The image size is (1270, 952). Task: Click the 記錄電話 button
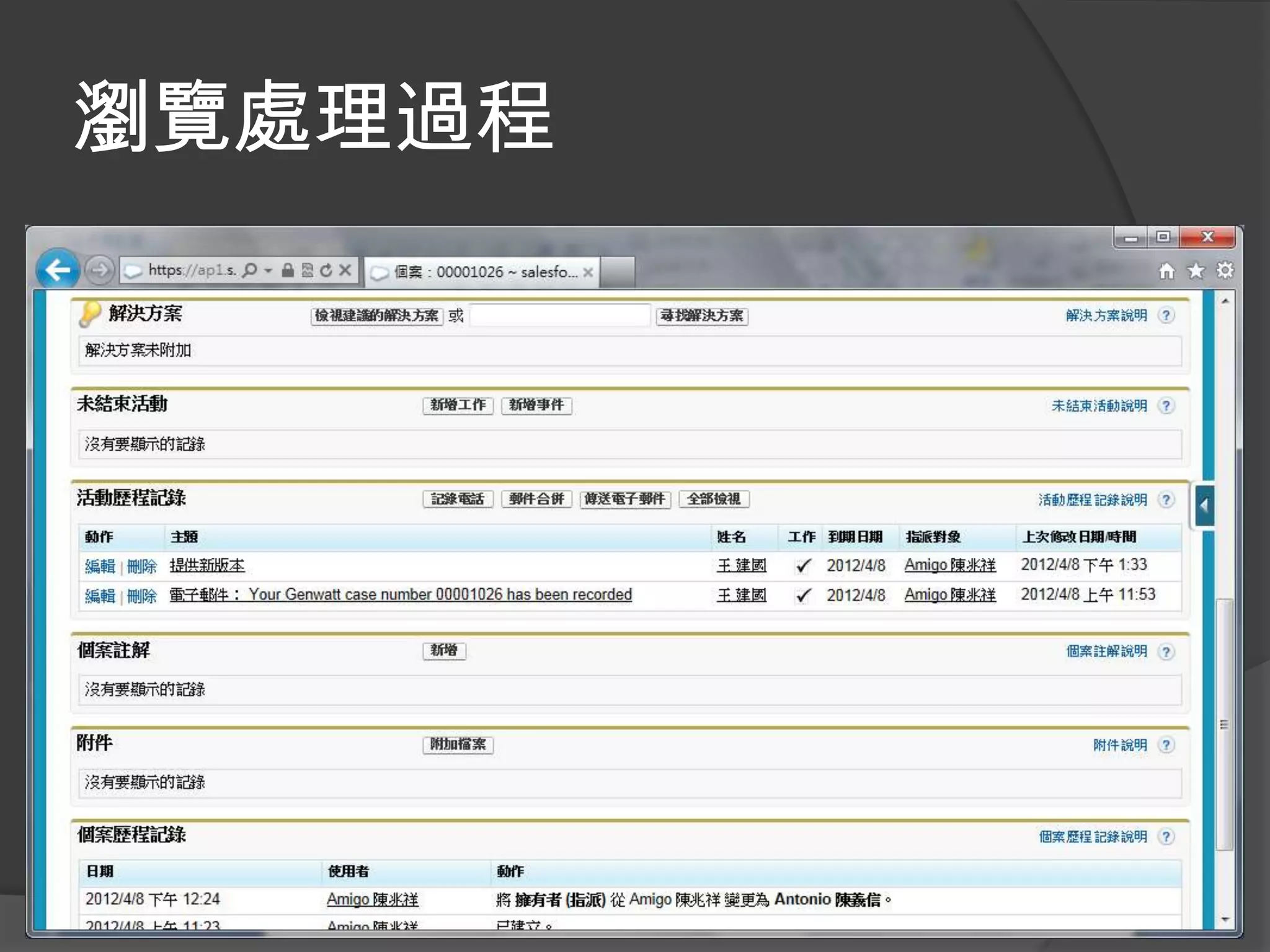click(458, 499)
